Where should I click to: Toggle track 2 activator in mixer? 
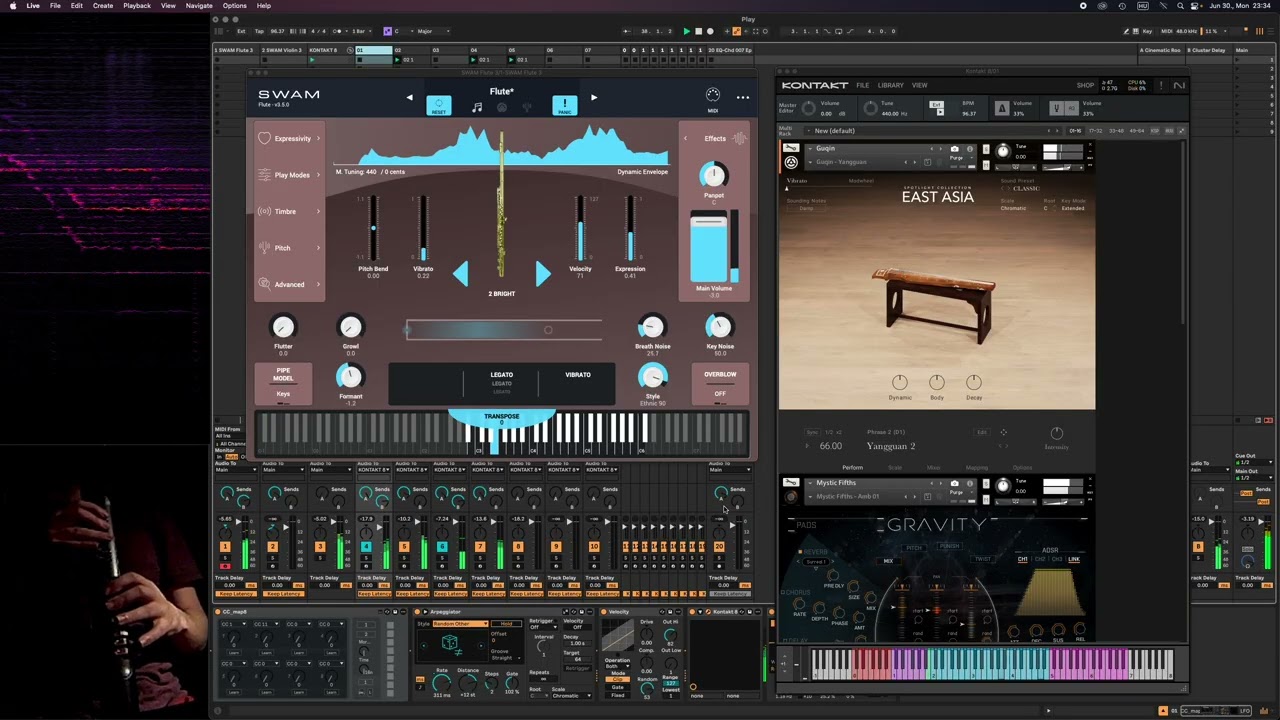point(272,547)
